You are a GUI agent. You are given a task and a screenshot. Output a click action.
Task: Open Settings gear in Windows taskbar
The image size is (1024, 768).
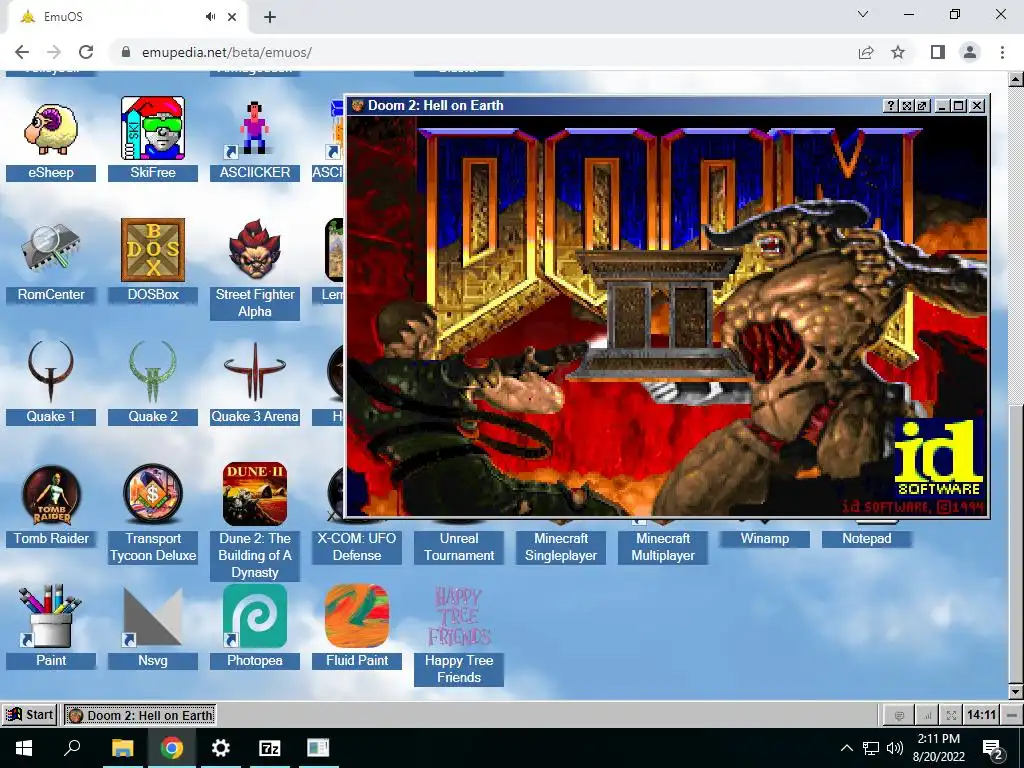[x=221, y=748]
